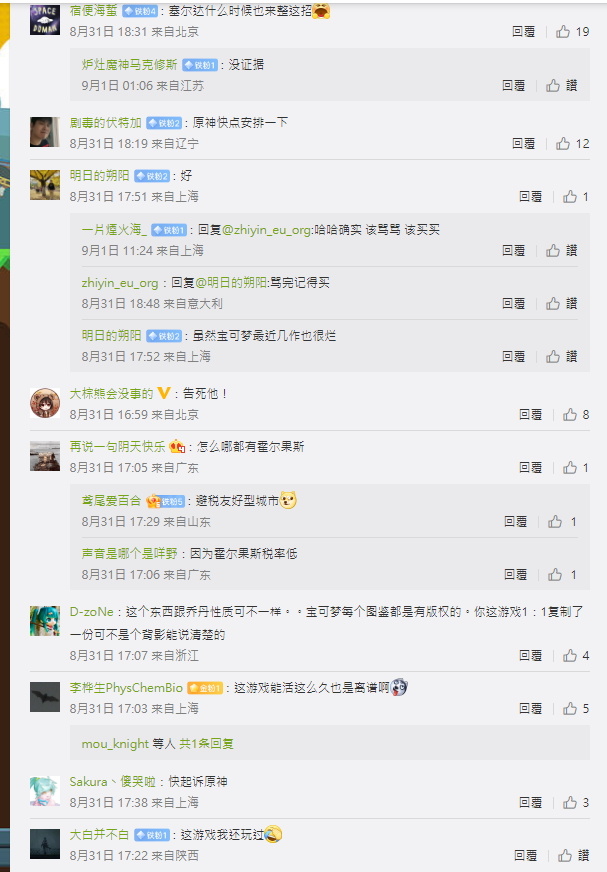
Task: Open the @明日的朔阳 mention in the reply
Action: pyautogui.click(x=231, y=283)
